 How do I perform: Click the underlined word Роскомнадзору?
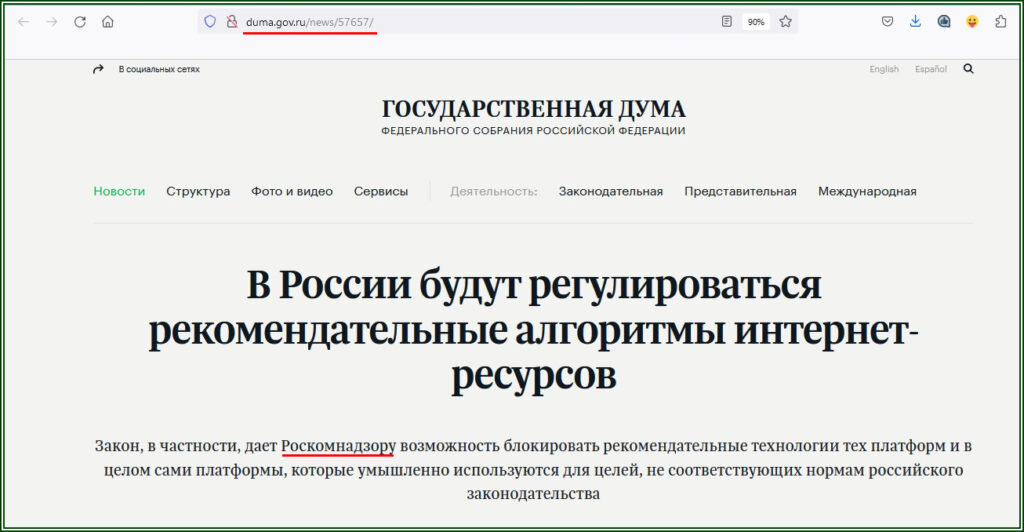[x=338, y=446]
